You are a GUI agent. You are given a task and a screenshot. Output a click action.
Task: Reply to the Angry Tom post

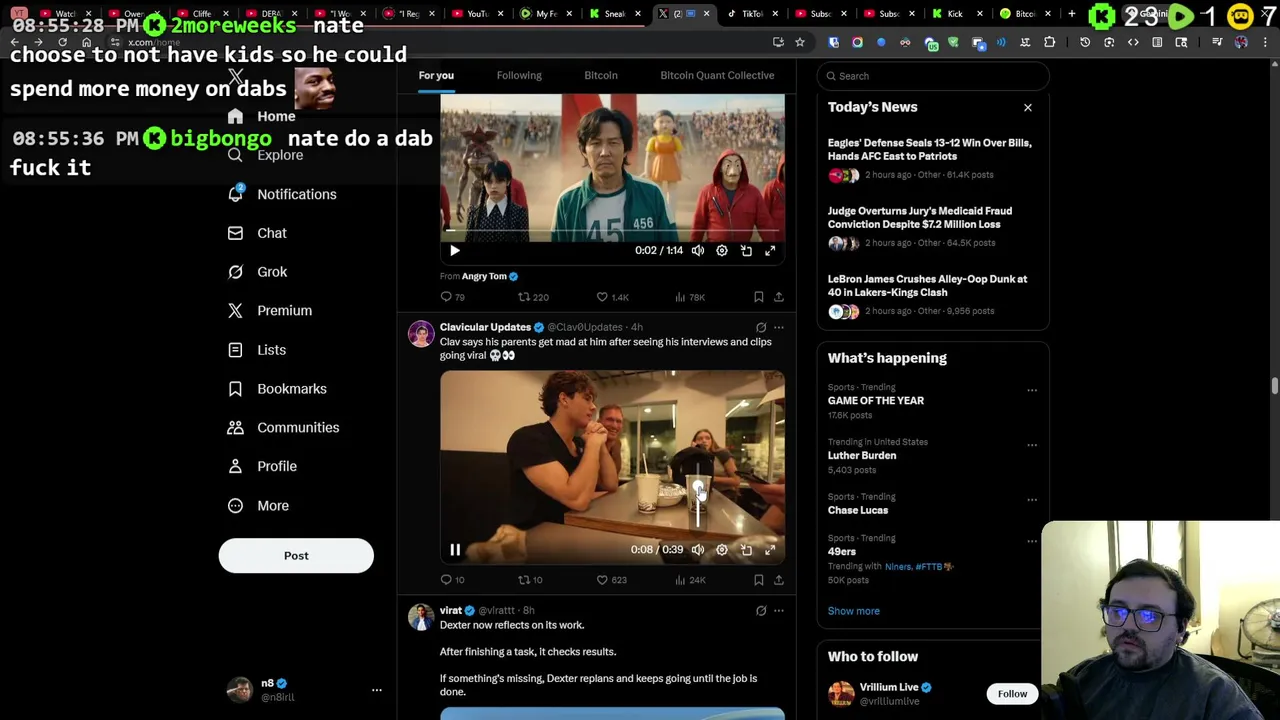point(452,297)
